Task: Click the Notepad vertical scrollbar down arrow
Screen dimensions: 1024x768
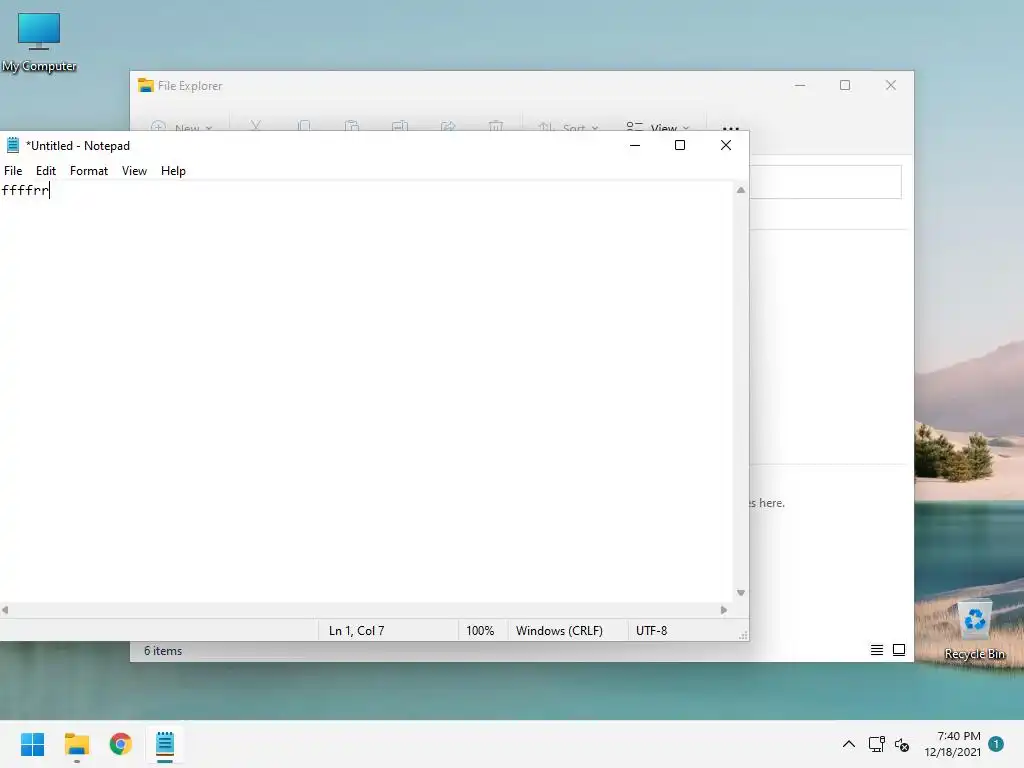Action: coord(741,593)
